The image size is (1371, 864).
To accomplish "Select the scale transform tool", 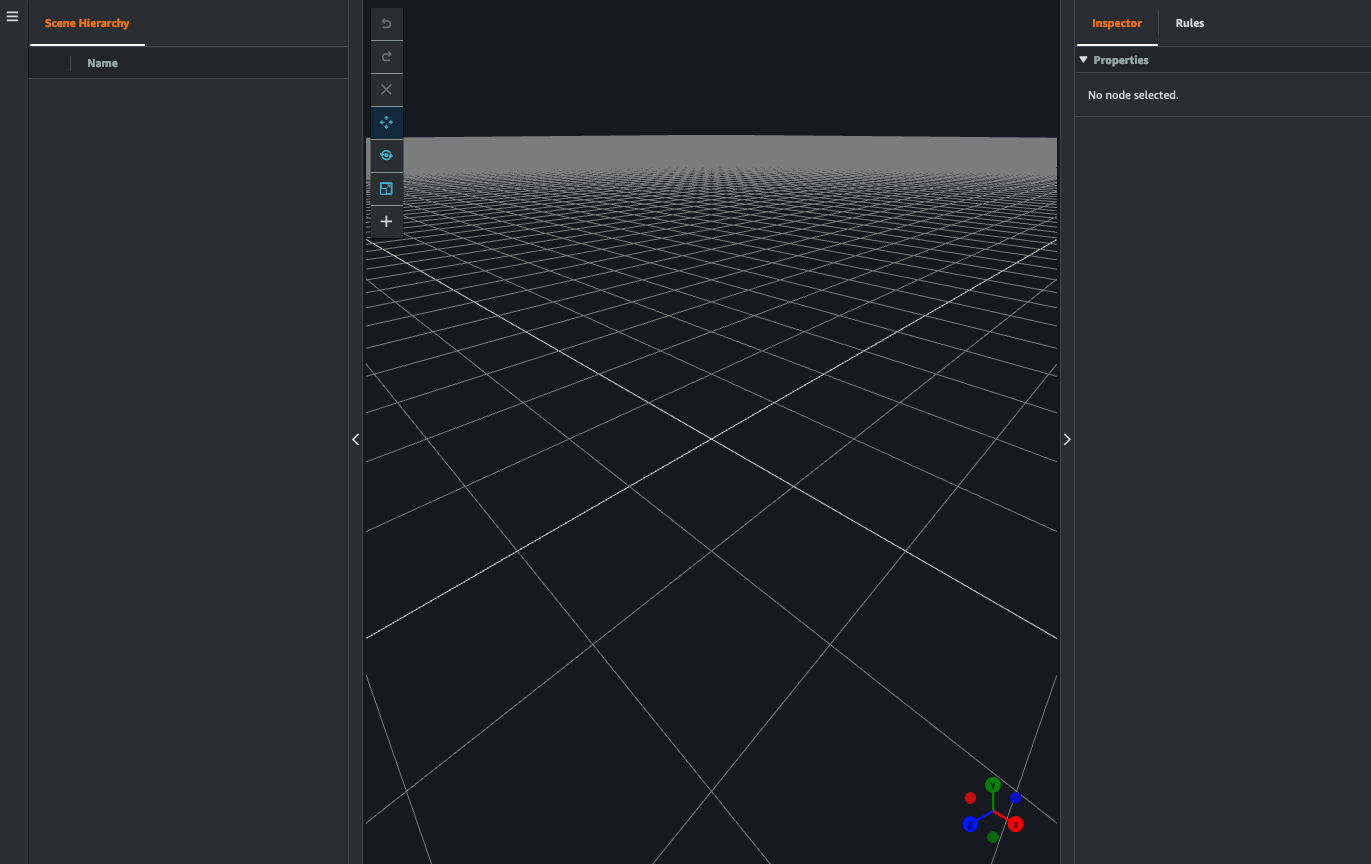I will pyautogui.click(x=386, y=189).
